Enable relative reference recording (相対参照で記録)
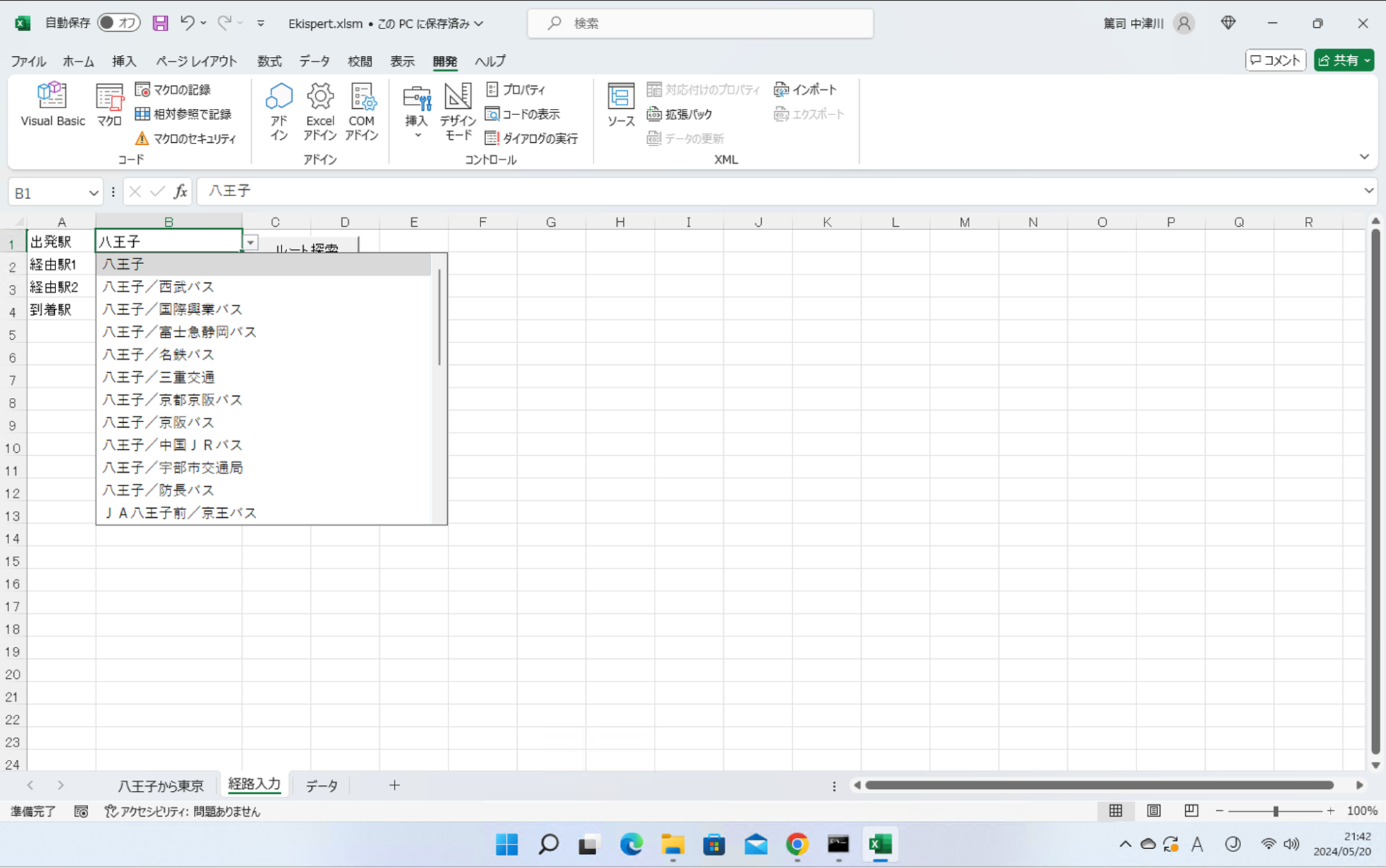The height and width of the screenshot is (868, 1386). point(184,114)
